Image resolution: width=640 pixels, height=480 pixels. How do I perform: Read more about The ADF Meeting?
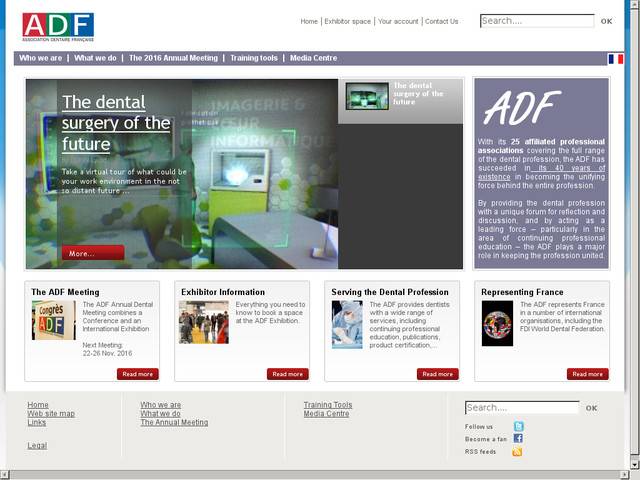[x=138, y=374]
